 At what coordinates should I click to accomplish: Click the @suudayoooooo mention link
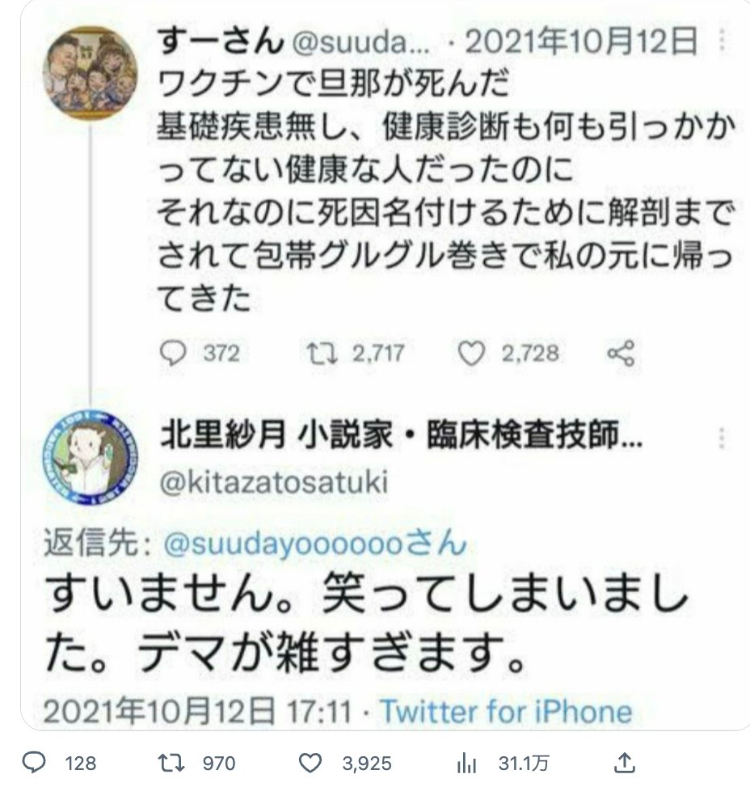tap(315, 544)
